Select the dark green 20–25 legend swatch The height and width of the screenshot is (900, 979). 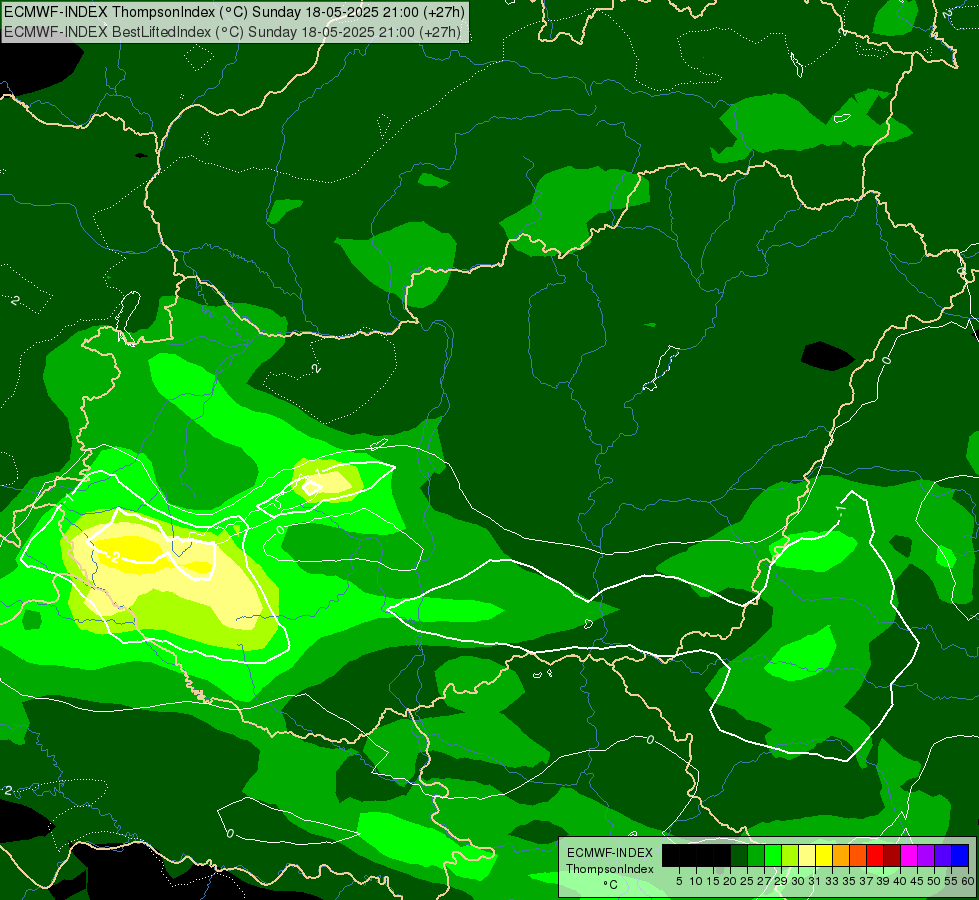739,856
